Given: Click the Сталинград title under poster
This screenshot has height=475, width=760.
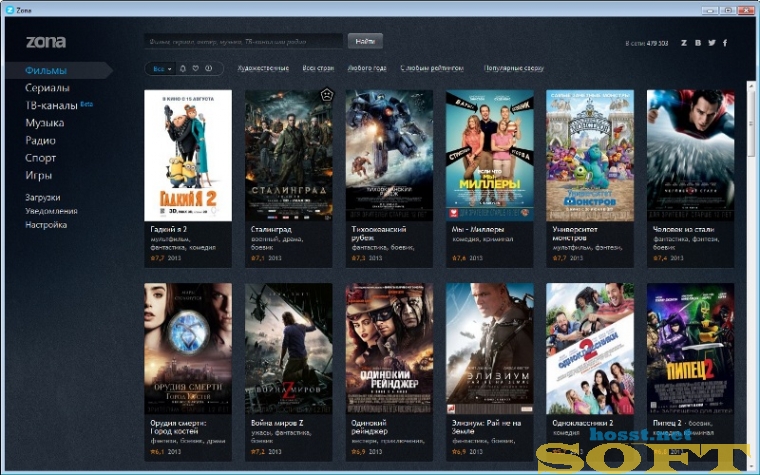Looking at the screenshot, I should point(270,229).
